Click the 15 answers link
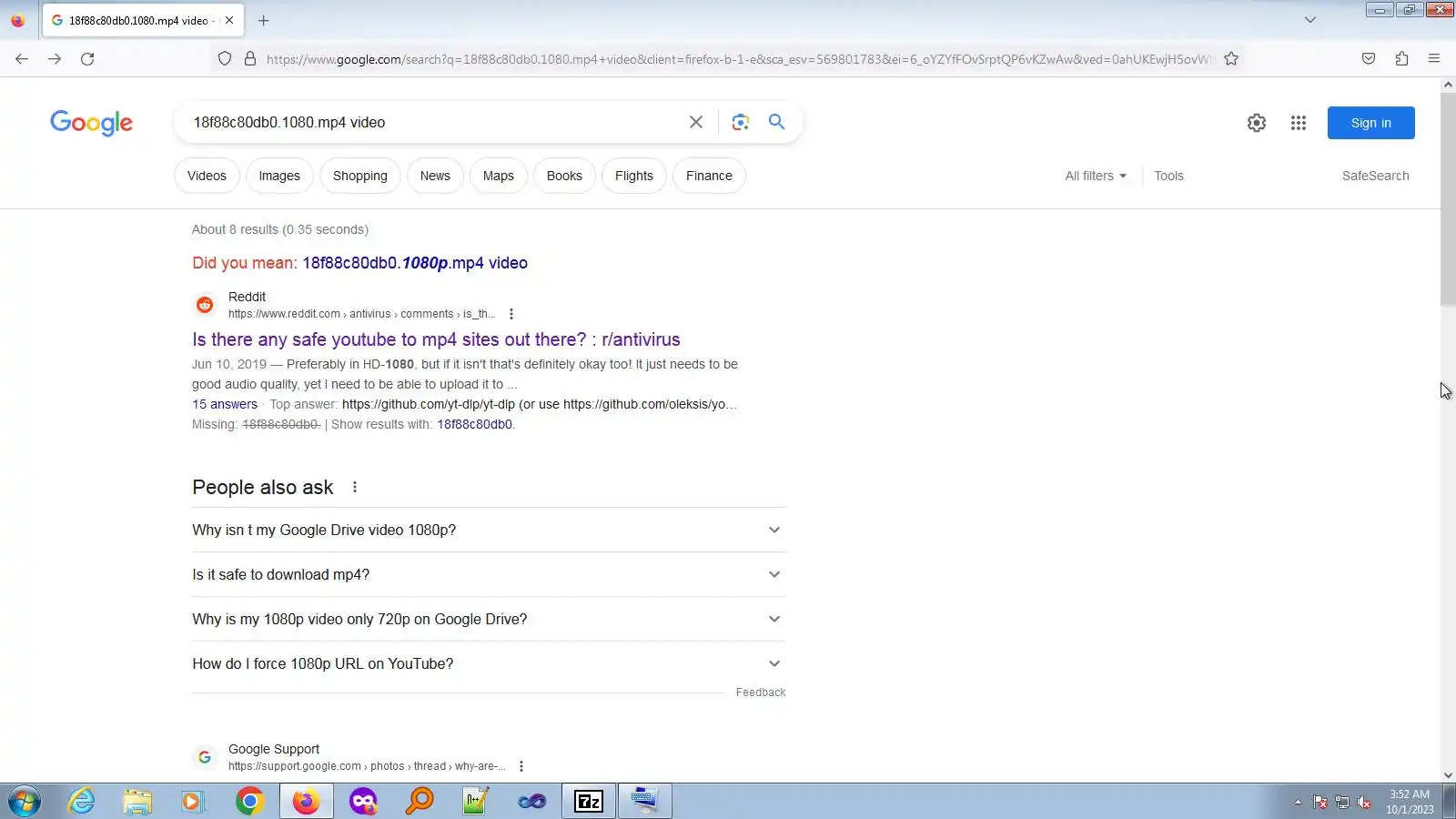1456x819 pixels. [x=225, y=404]
